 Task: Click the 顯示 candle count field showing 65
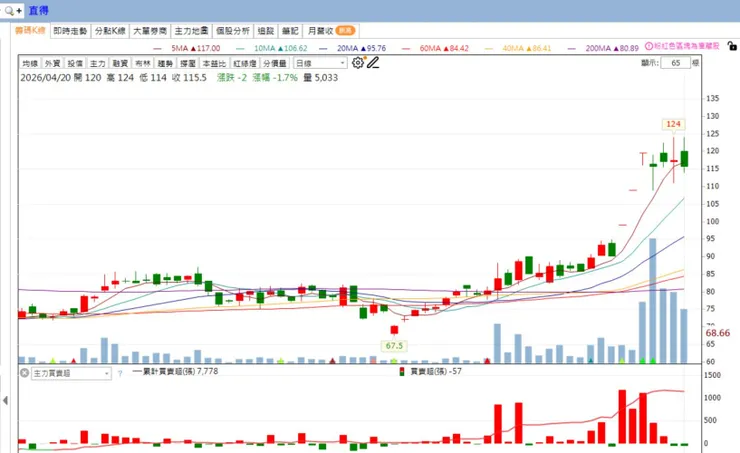tap(675, 63)
